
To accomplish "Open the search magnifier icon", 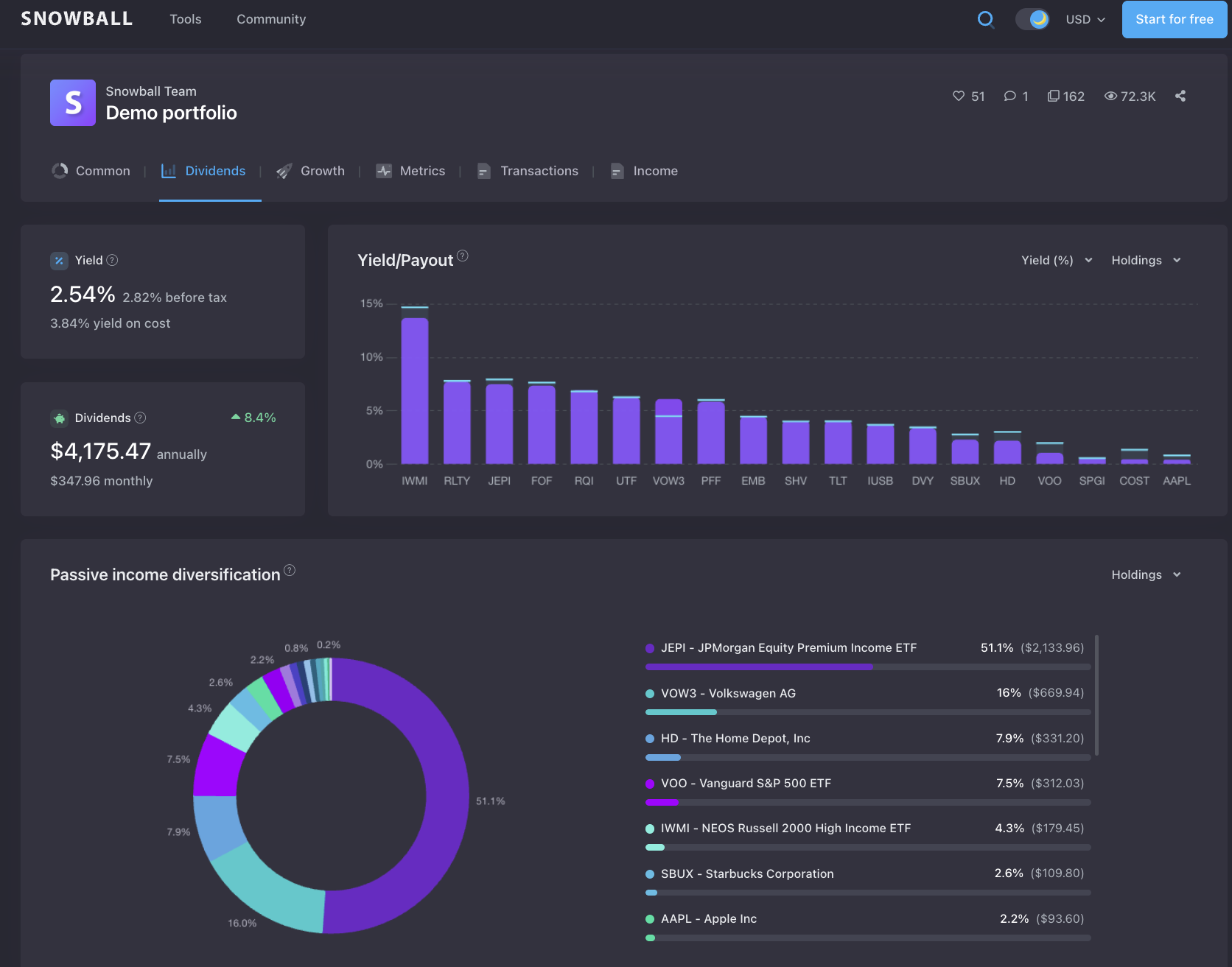I will (x=985, y=20).
